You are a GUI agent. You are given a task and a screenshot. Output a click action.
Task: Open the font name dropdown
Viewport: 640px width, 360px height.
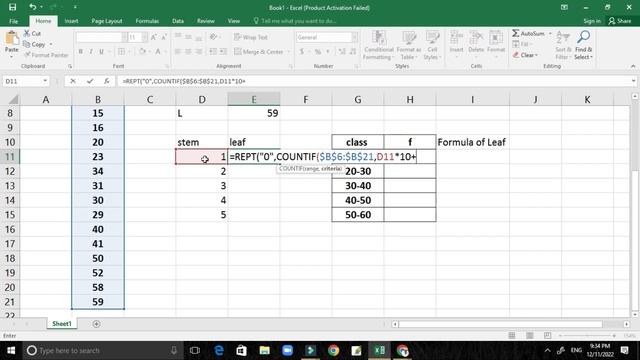click(x=124, y=37)
